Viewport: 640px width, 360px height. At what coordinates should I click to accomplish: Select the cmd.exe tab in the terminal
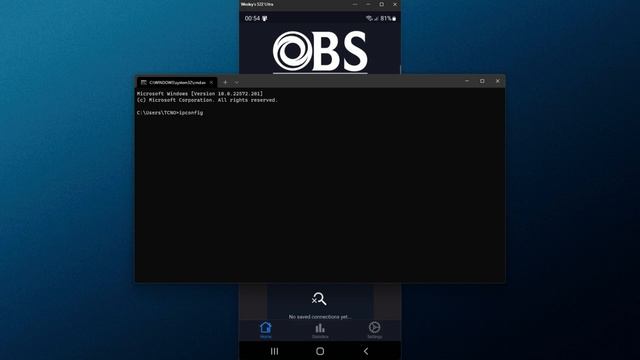(177, 82)
